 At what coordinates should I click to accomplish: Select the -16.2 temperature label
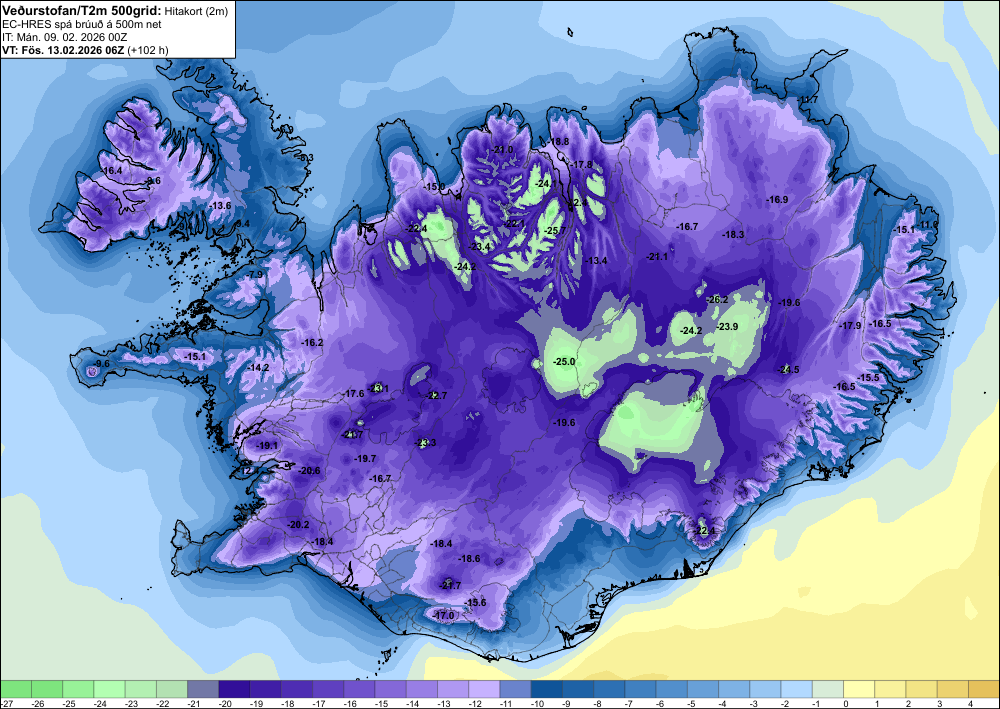312,342
